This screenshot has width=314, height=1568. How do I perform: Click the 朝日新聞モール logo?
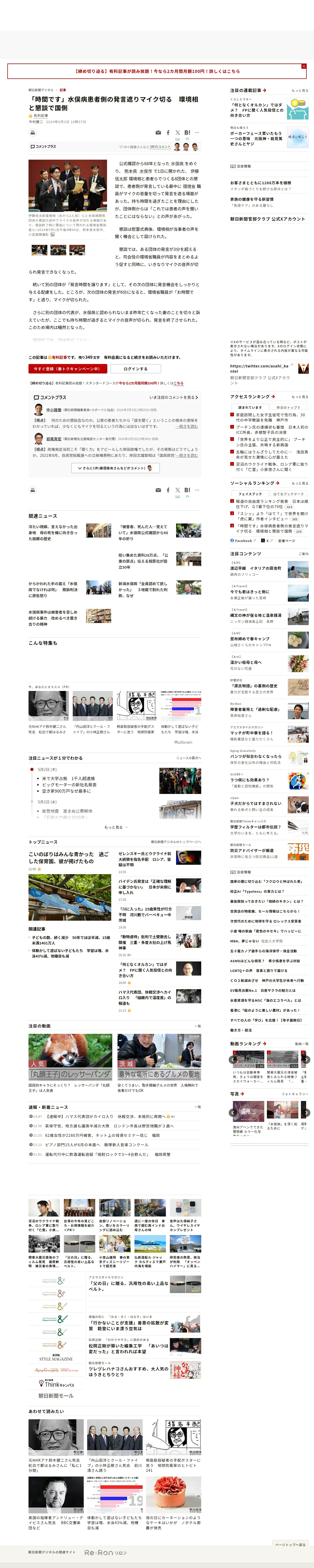pyautogui.click(x=56, y=1395)
